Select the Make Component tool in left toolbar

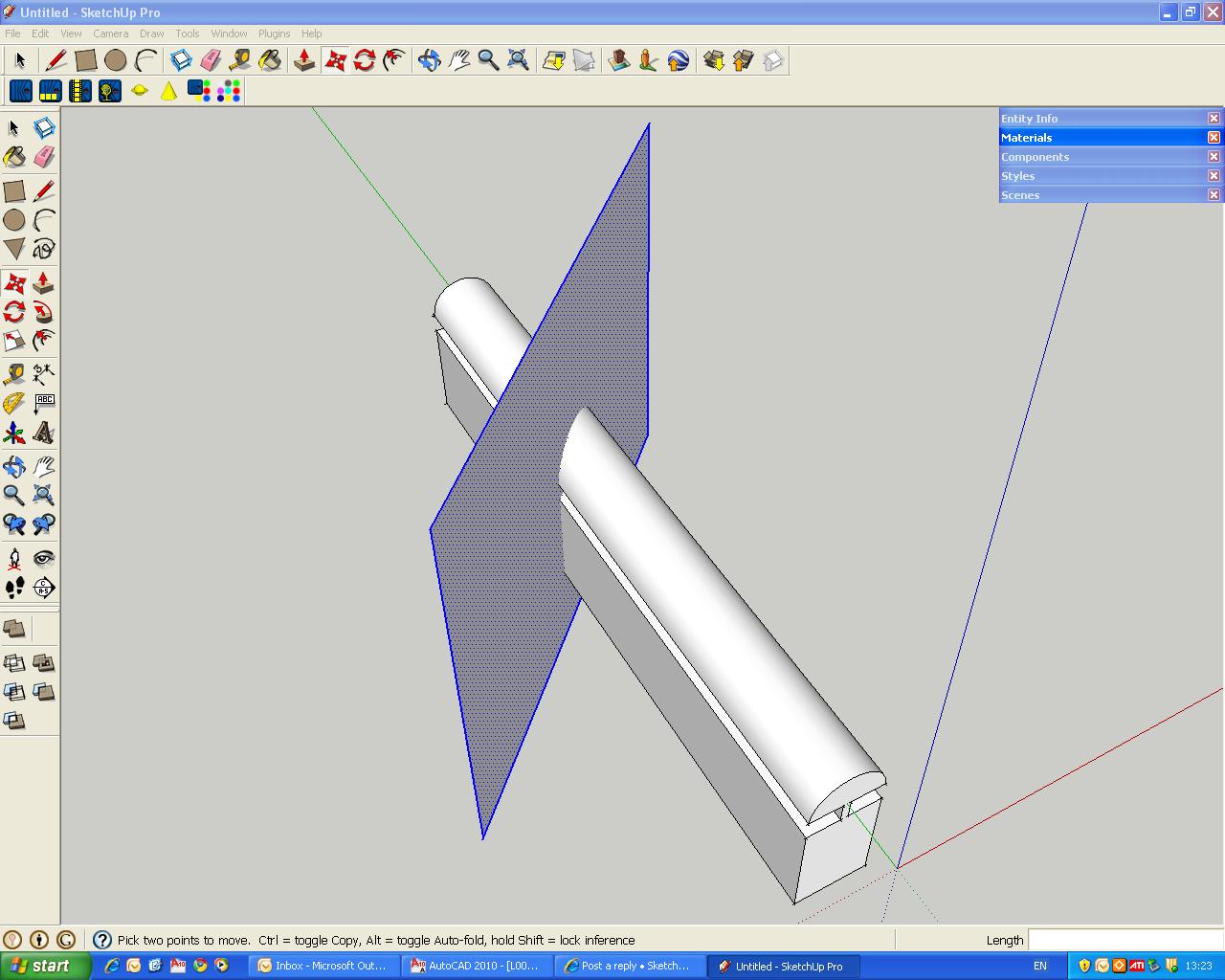click(44, 128)
